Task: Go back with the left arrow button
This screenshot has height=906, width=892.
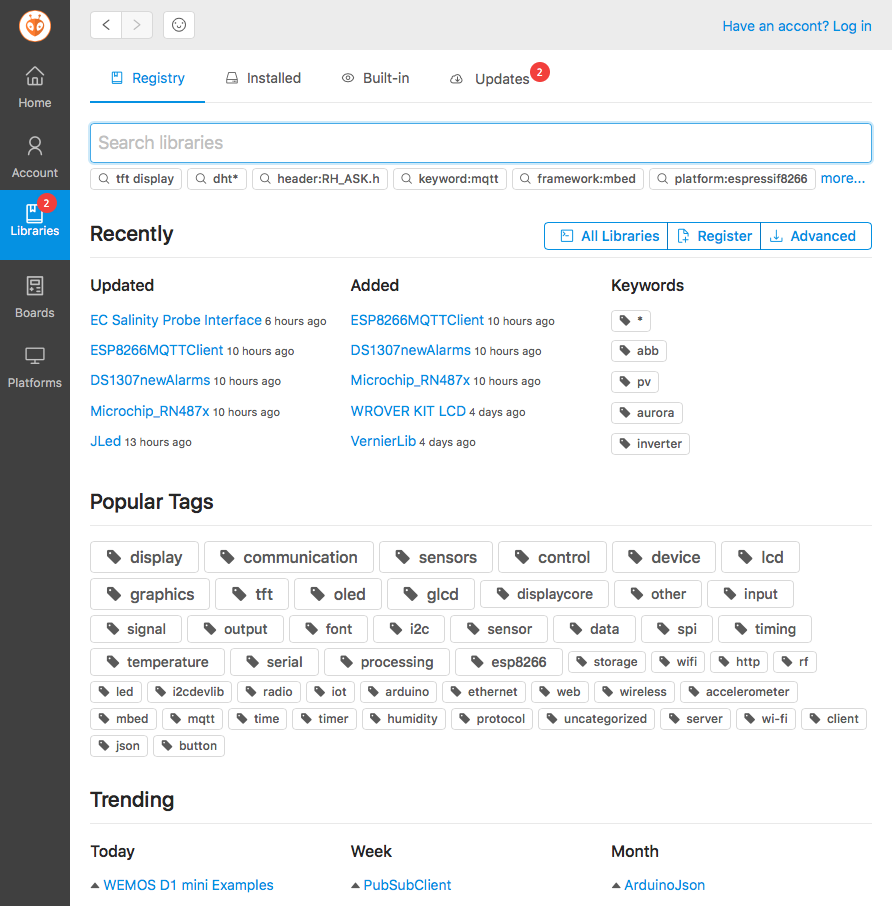Action: tap(106, 25)
